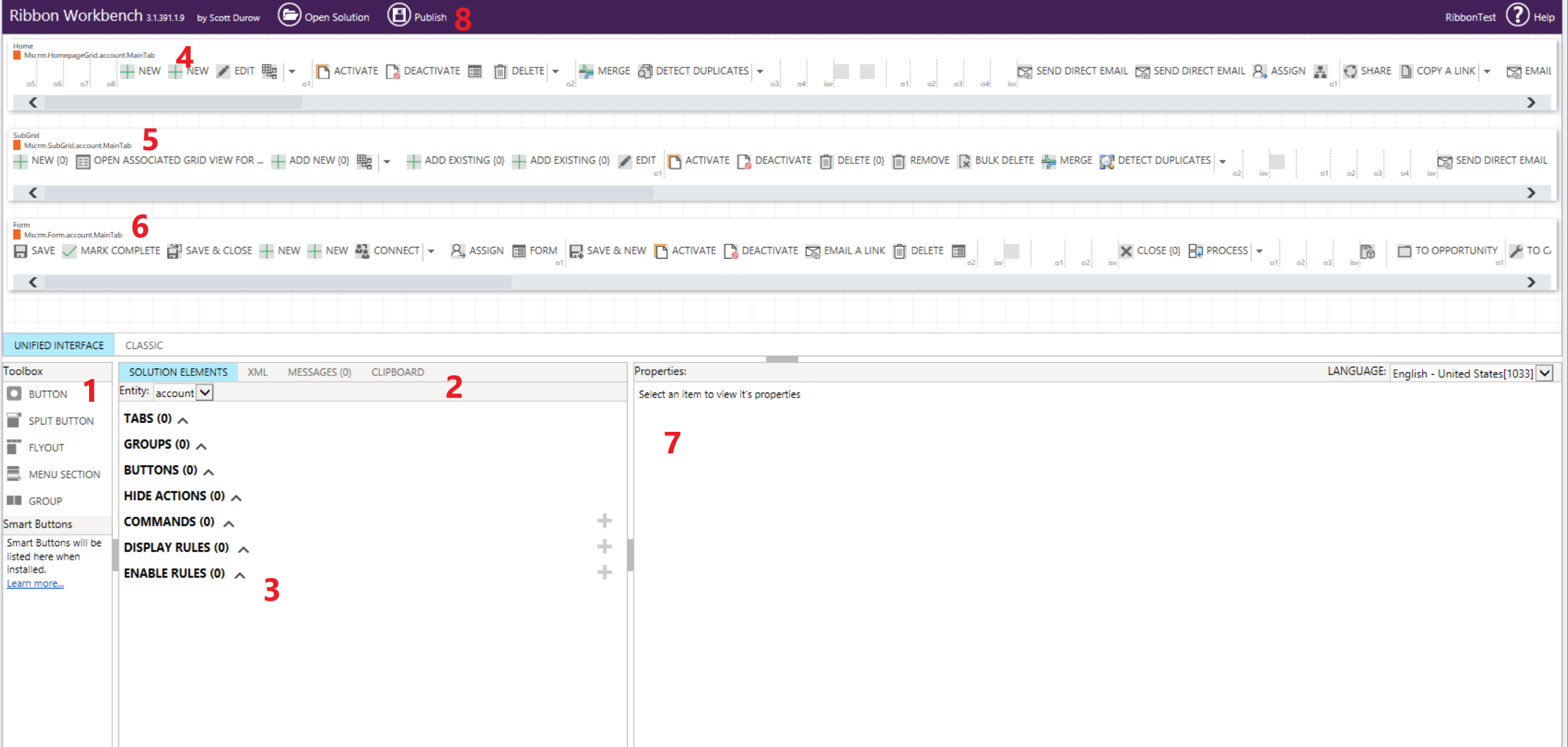The image size is (1568, 747).
Task: Click the Form ribbon horizontal scrollbar thumb
Action: 278,282
